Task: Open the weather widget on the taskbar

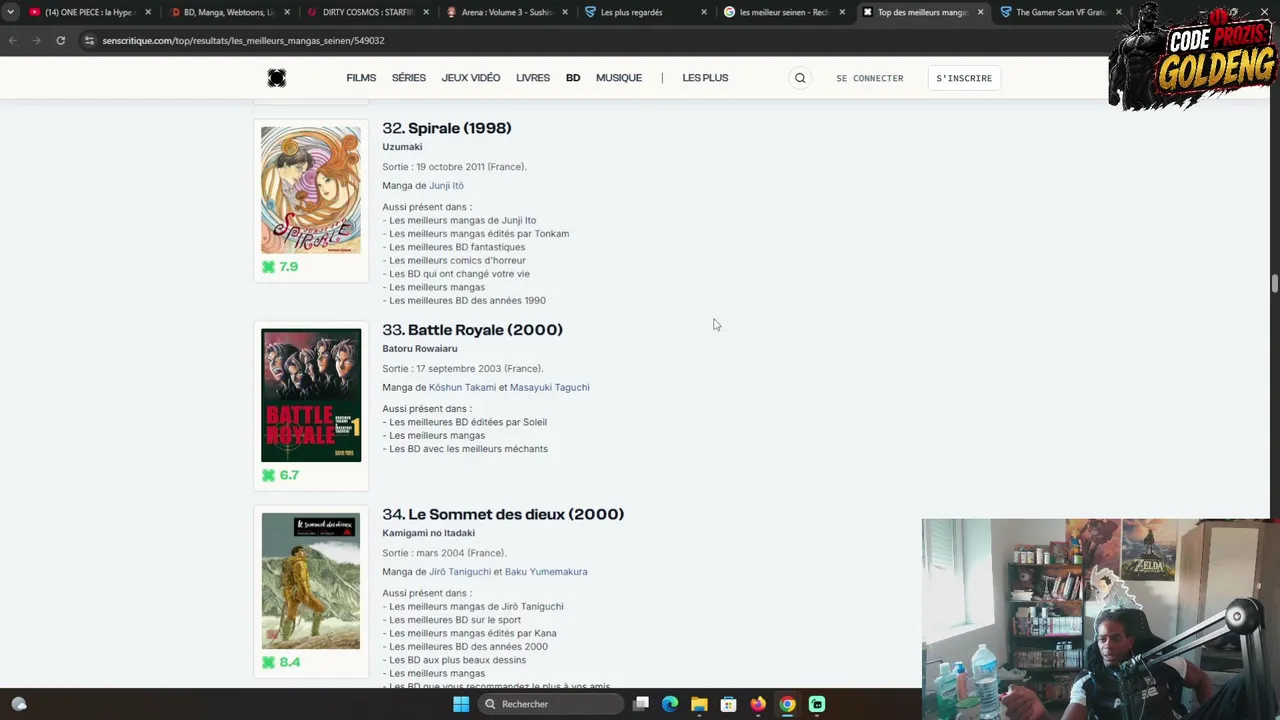Action: [x=19, y=704]
